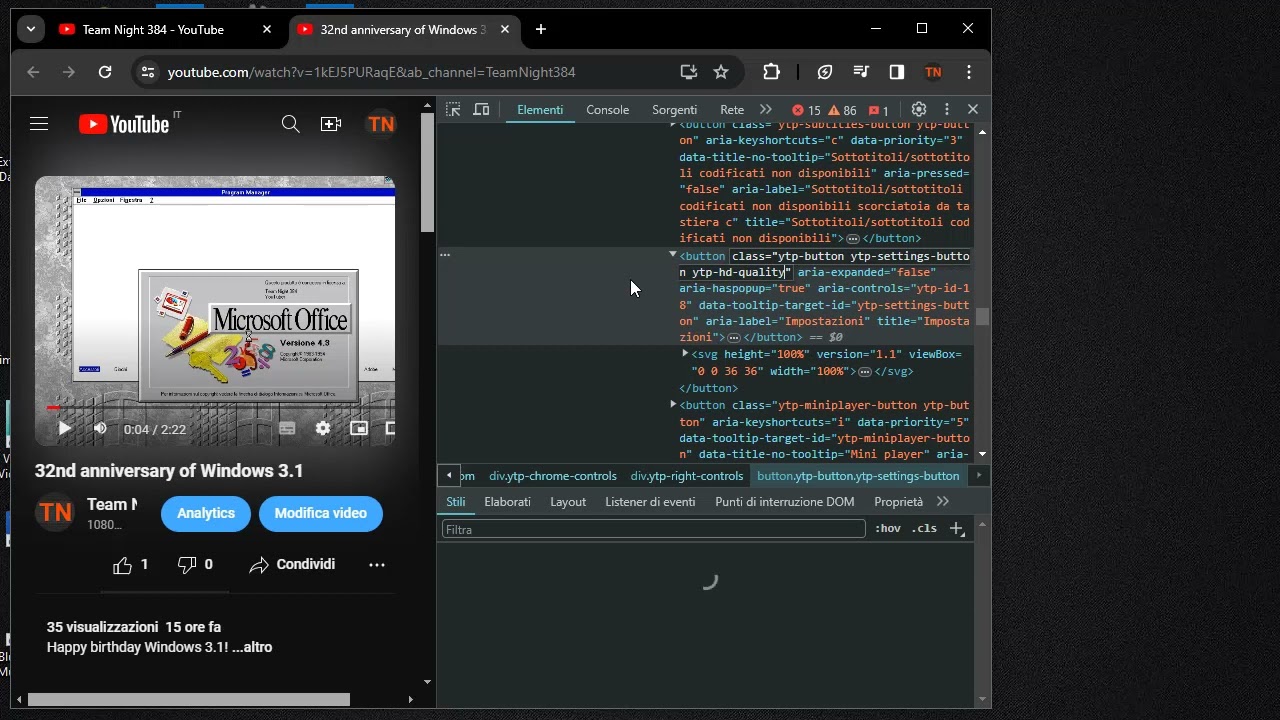The width and height of the screenshot is (1280, 720).
Task: Collapse the ytp-settings-button element node
Action: [x=673, y=256]
